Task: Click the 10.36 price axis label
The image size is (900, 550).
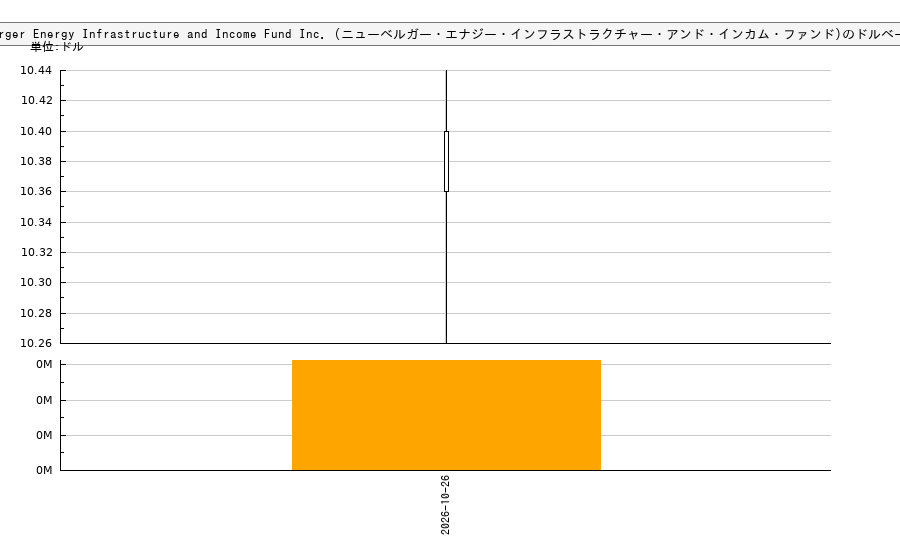Action: (36, 191)
